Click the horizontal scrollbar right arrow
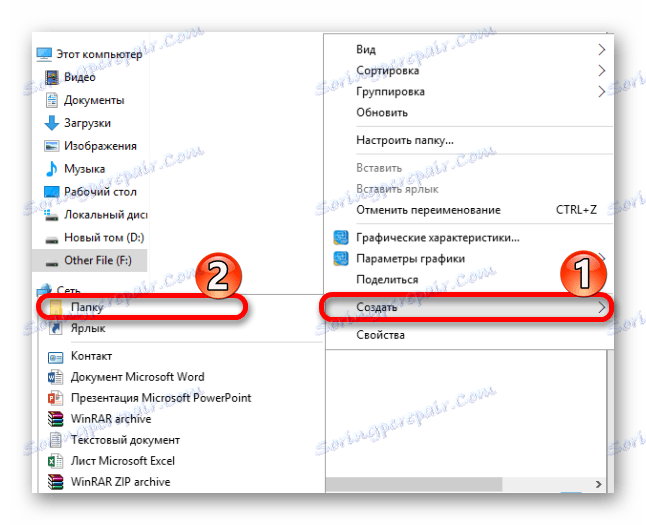Screen dimensions: 646x525 (599, 484)
